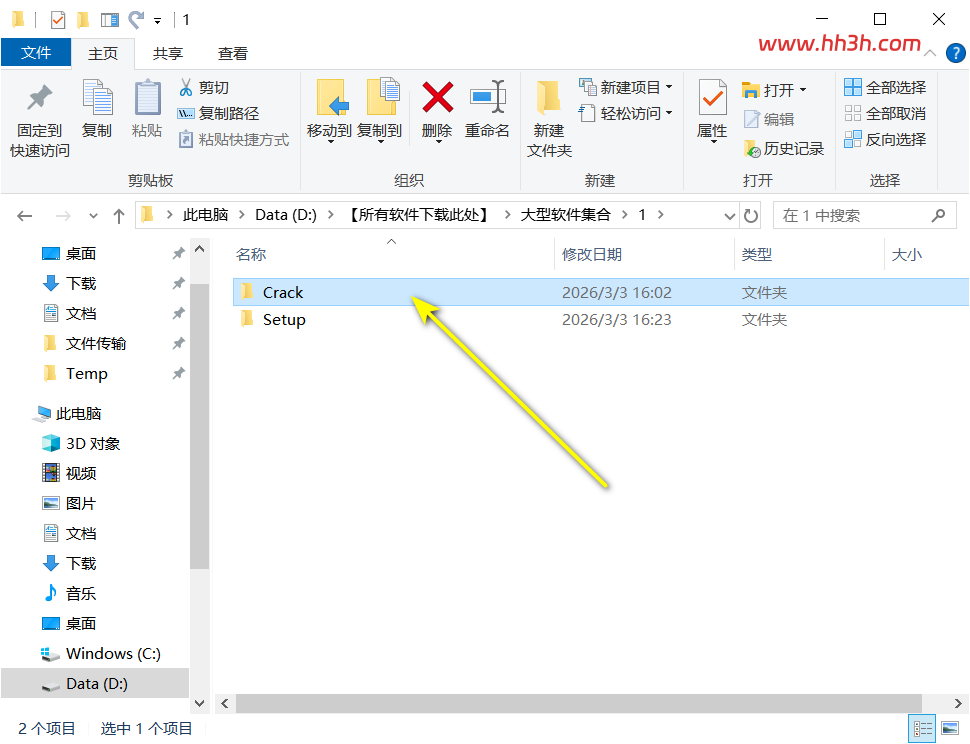Click the Rename icon in ribbon
Viewport: 970px width, 744px height.
pos(487,97)
